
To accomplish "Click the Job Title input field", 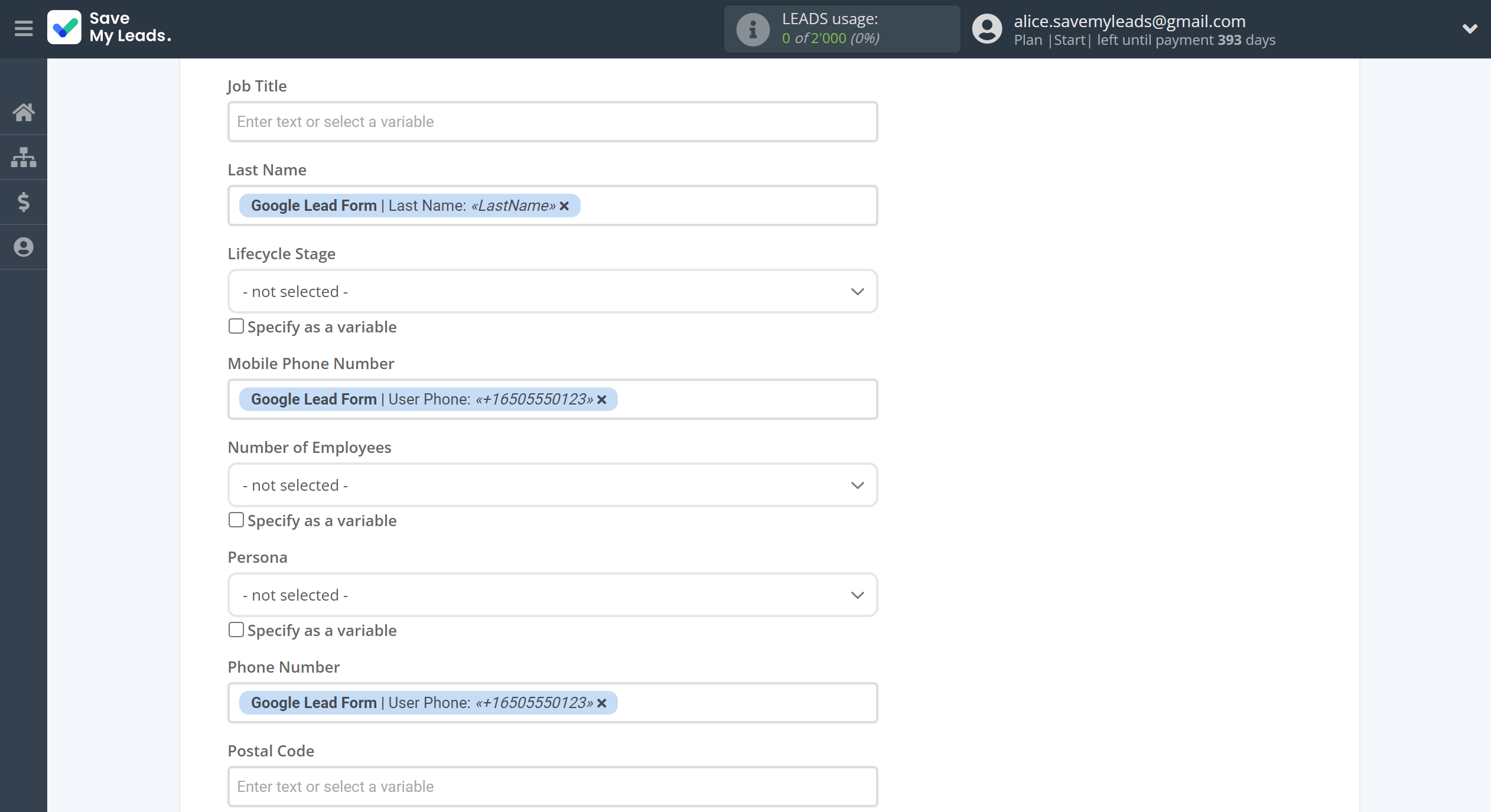I will pyautogui.click(x=551, y=121).
